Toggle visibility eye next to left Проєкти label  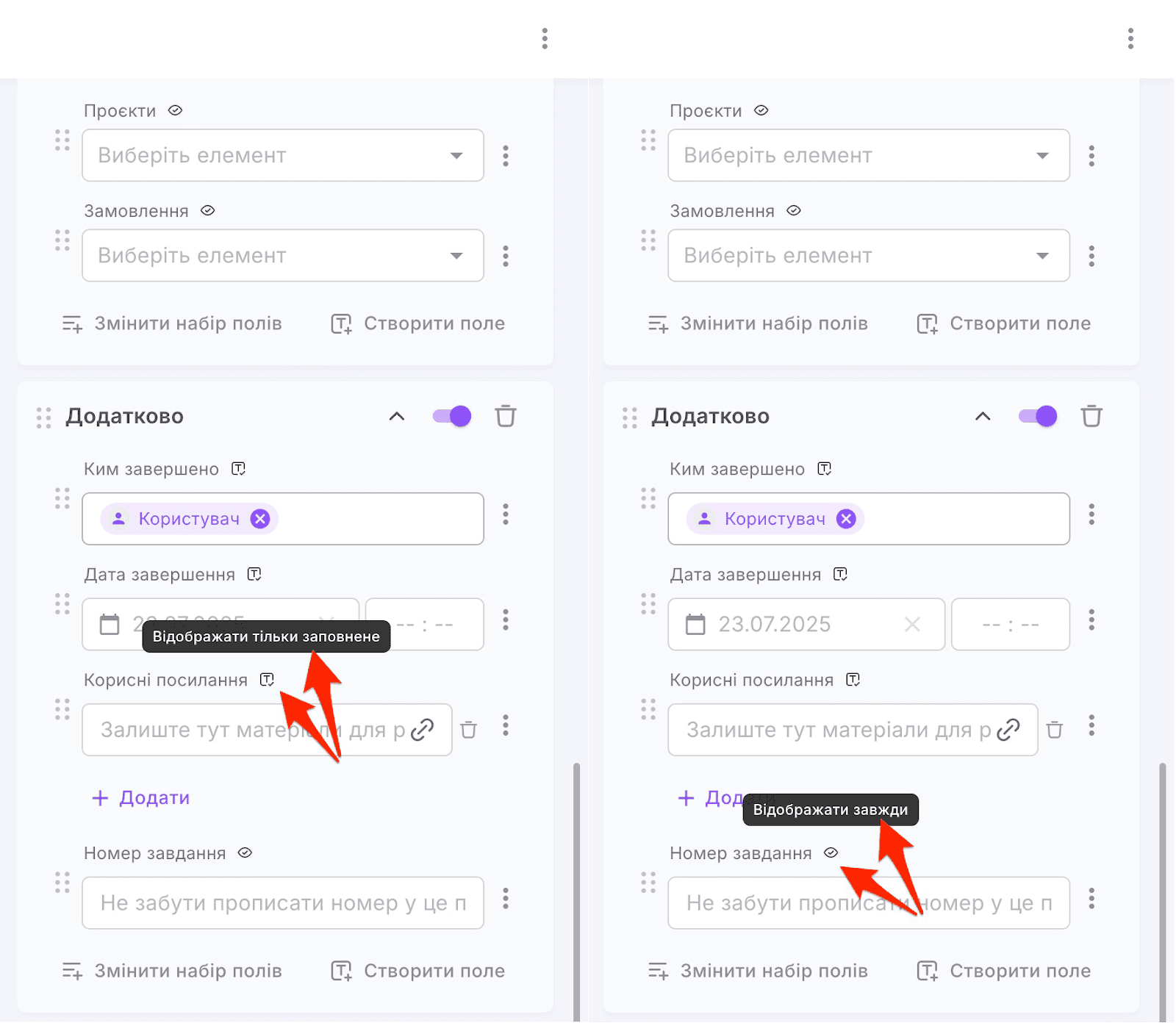coord(175,110)
